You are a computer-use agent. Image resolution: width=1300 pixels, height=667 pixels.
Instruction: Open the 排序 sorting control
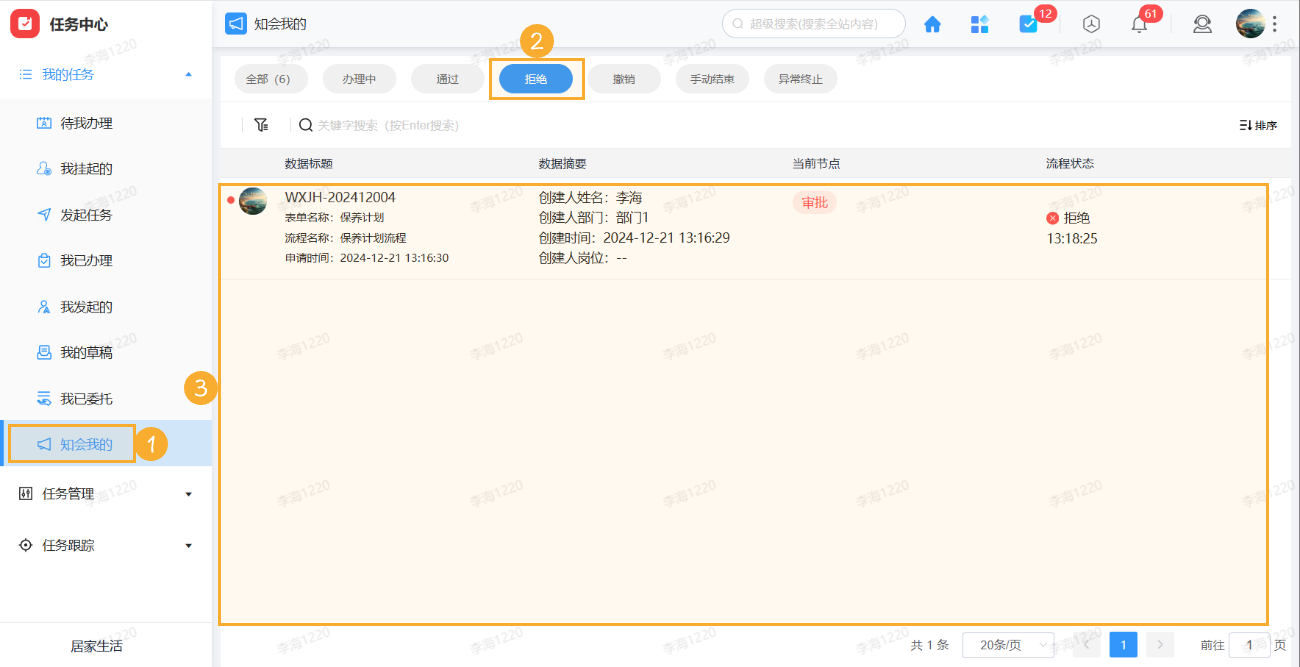1256,125
